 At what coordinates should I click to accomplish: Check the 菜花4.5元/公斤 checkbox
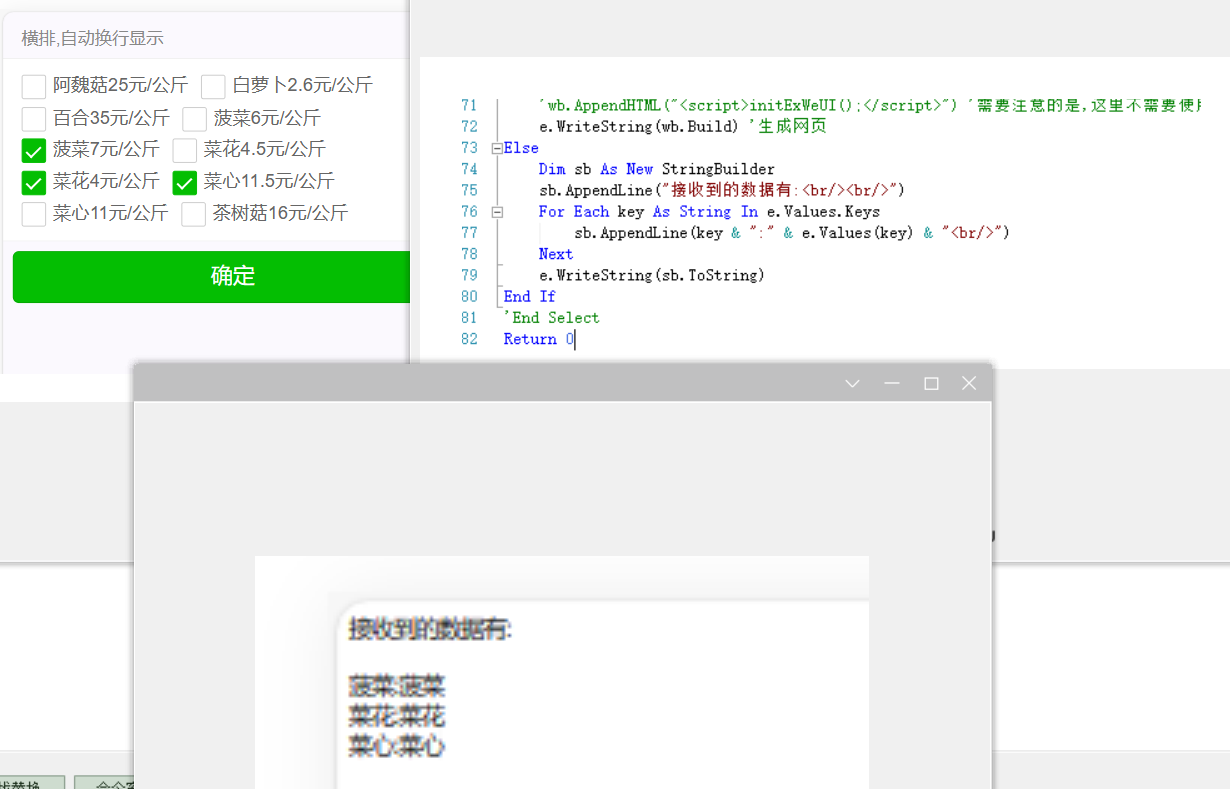[x=185, y=151]
